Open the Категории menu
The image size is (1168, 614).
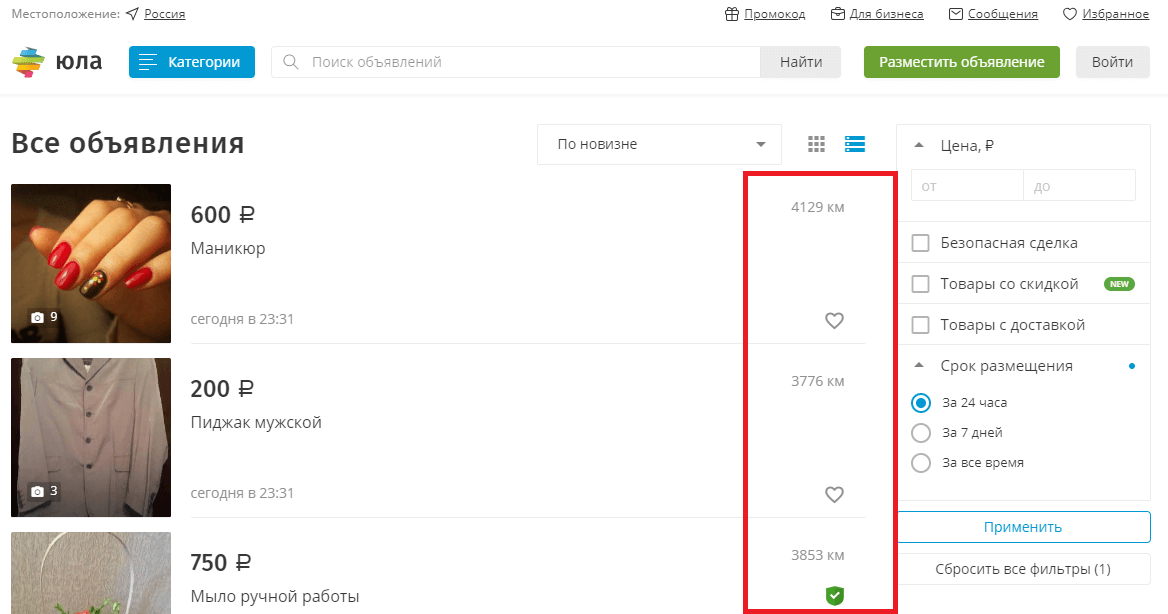[x=192, y=62]
